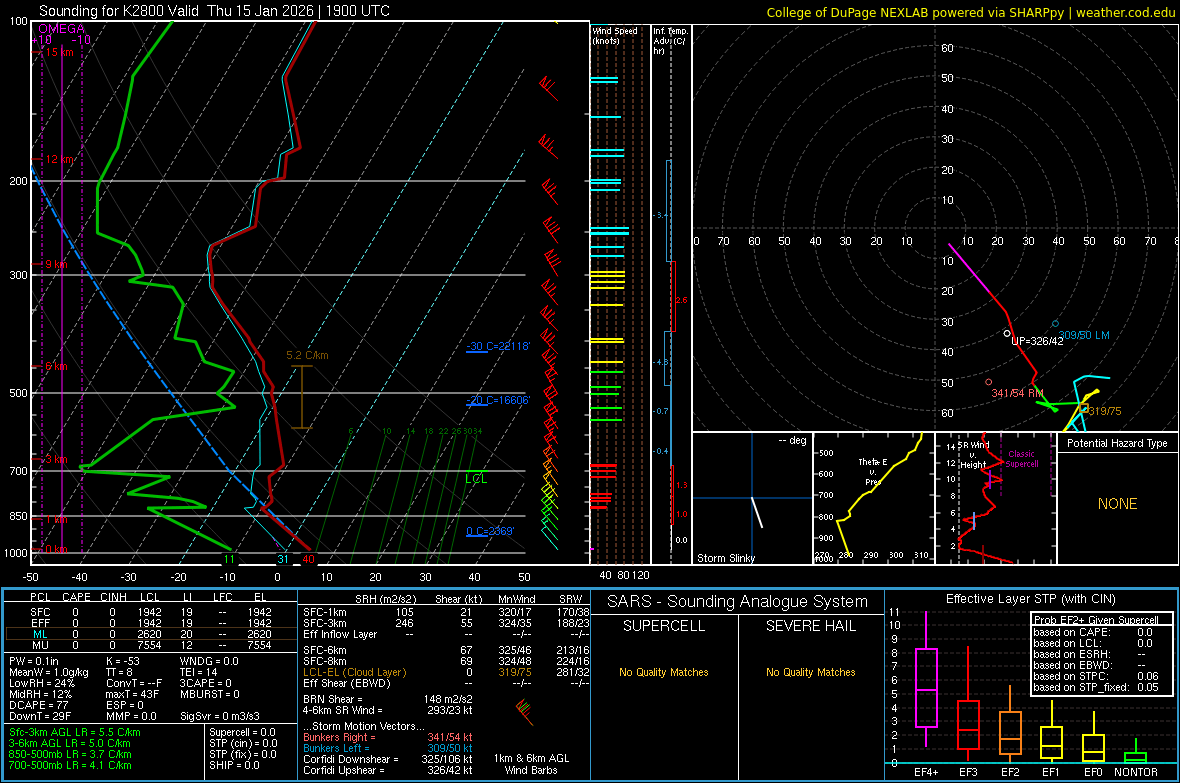Select the SFC-6km shear row

click(446, 650)
